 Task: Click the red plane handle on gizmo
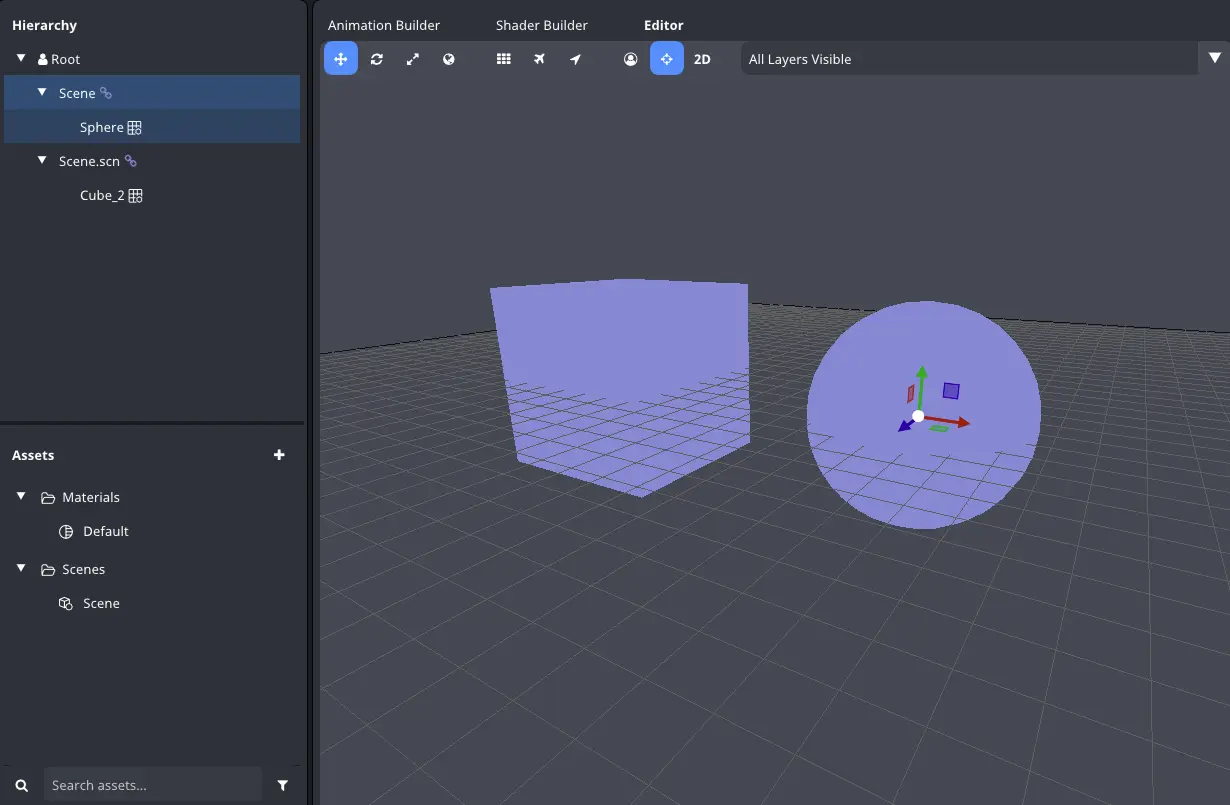tap(910, 393)
